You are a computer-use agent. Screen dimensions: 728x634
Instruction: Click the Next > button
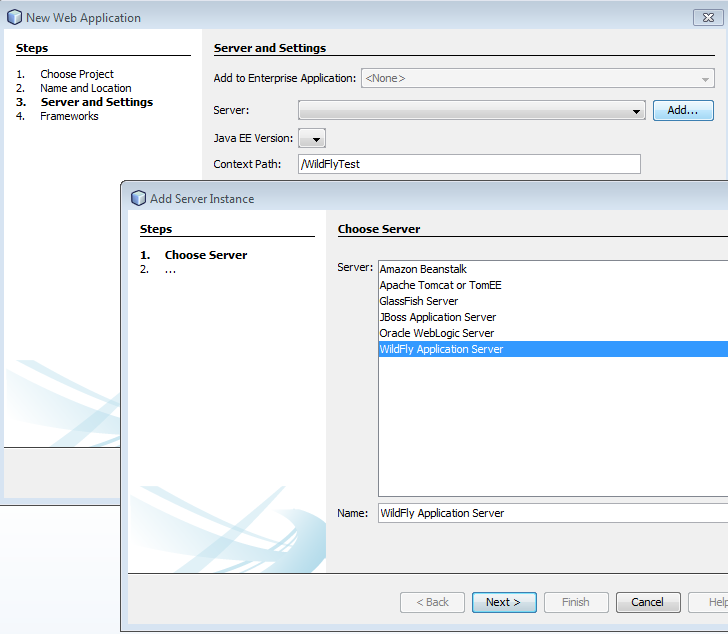(504, 602)
